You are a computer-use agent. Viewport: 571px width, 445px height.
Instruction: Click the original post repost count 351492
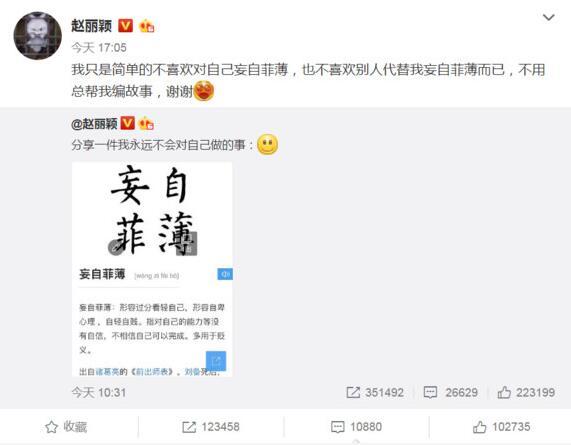[375, 392]
